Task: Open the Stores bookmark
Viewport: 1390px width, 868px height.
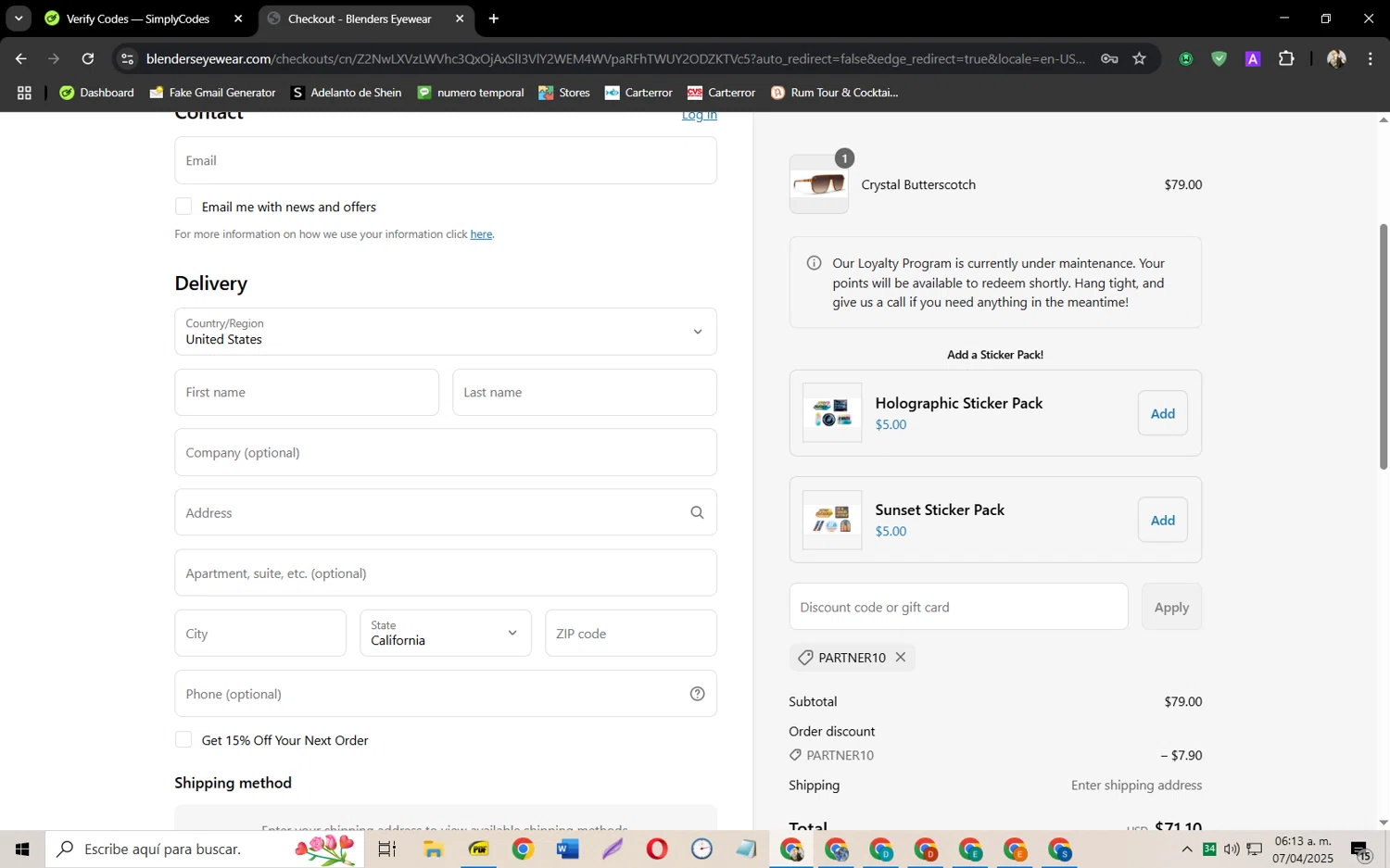Action: pos(564,93)
